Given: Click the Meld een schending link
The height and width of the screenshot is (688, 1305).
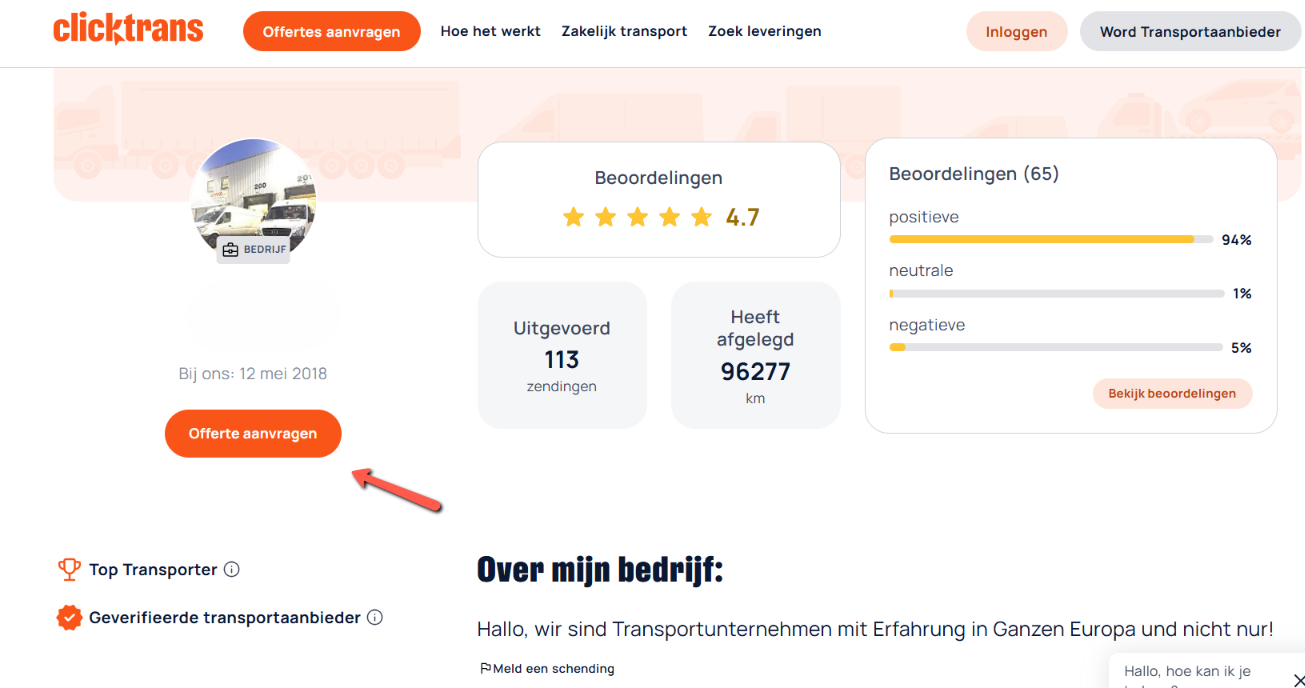Looking at the screenshot, I should click(x=553, y=669).
